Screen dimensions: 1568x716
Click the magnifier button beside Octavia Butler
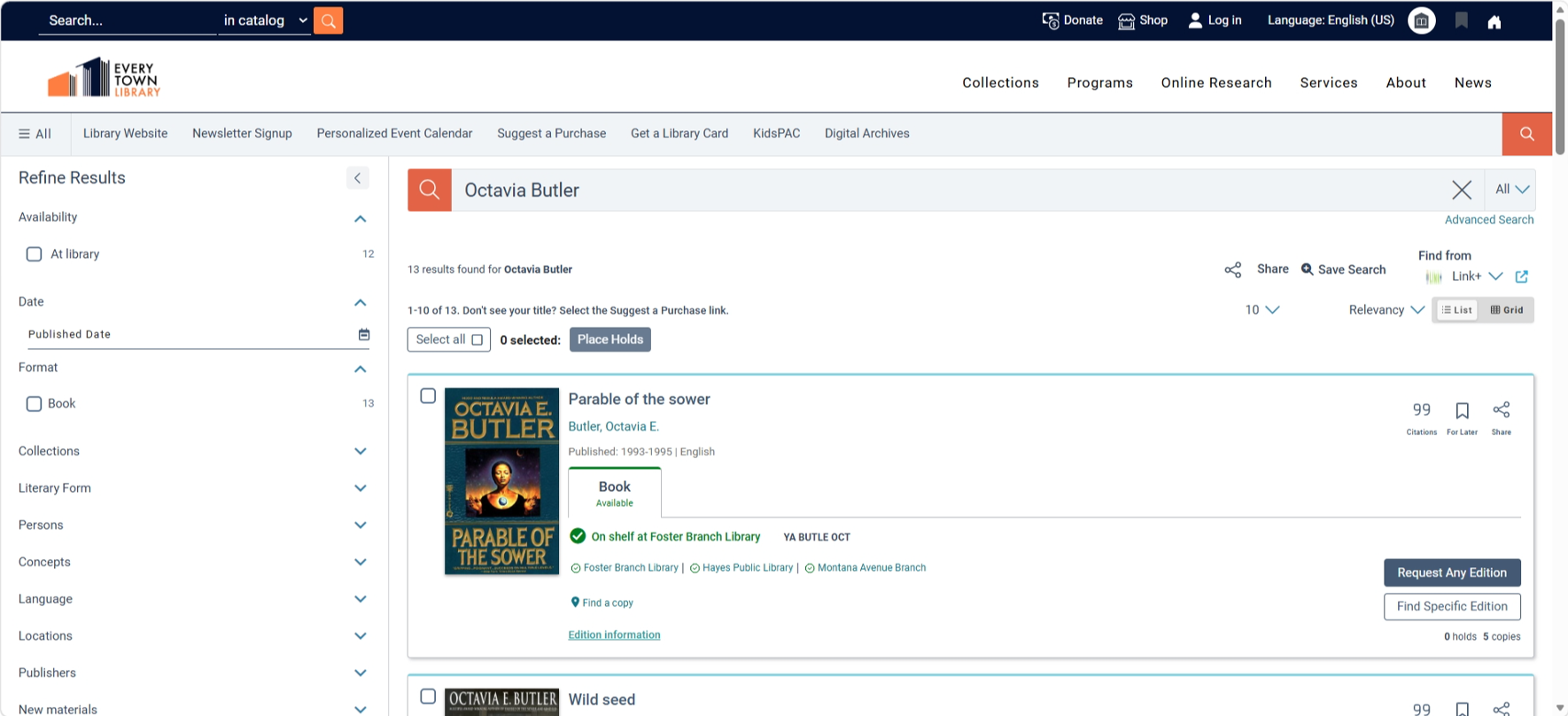430,190
